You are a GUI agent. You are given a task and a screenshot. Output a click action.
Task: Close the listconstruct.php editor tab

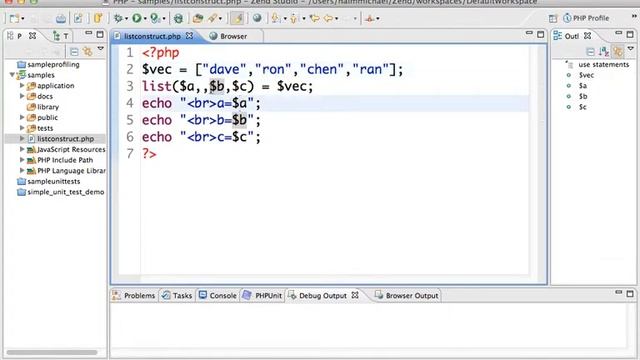[189, 36]
